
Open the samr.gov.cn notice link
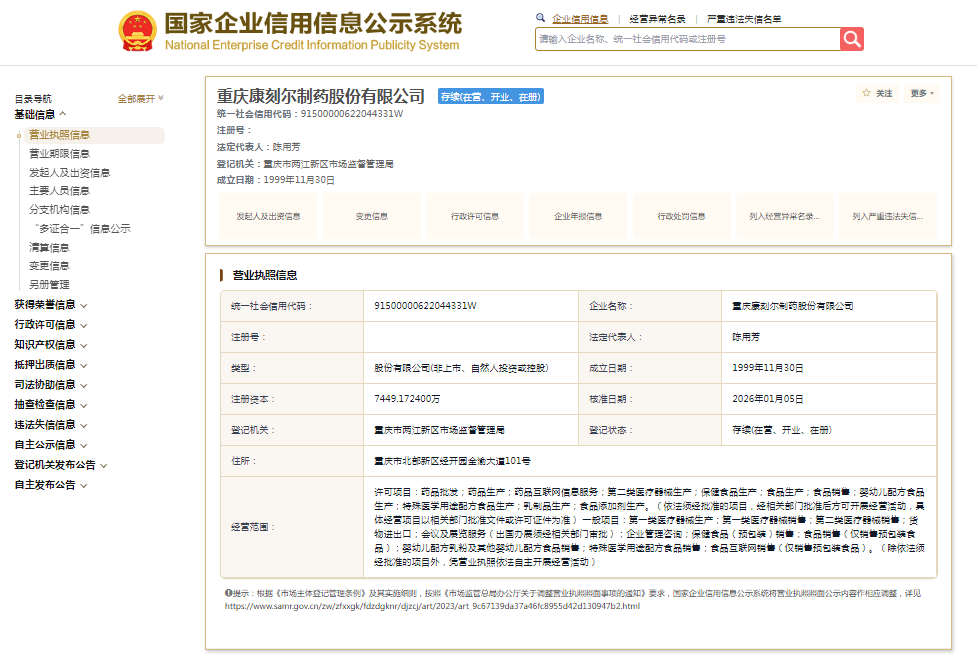(x=432, y=606)
